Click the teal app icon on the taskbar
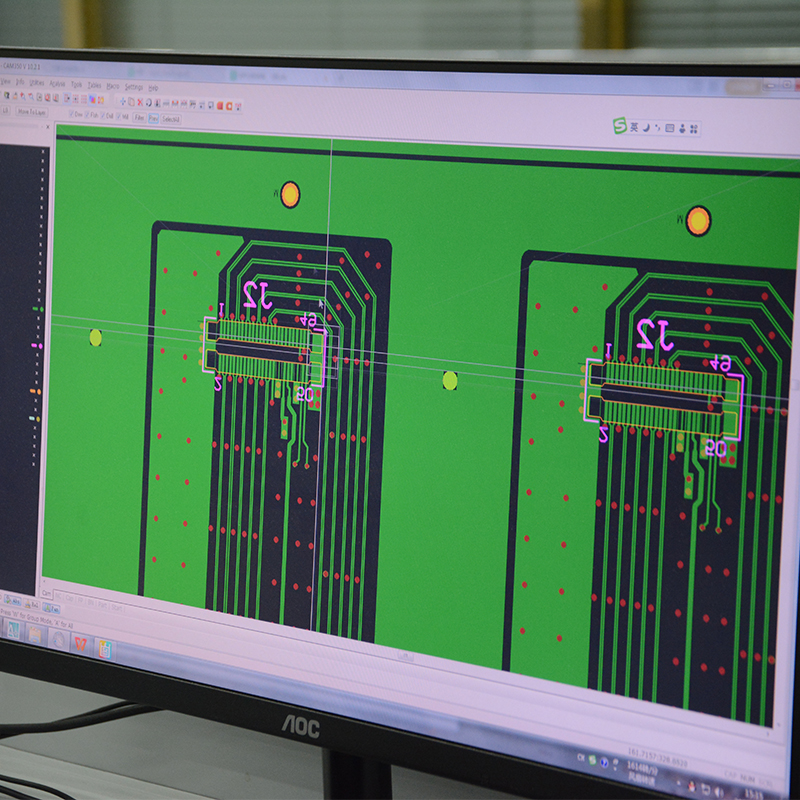 (x=13, y=631)
